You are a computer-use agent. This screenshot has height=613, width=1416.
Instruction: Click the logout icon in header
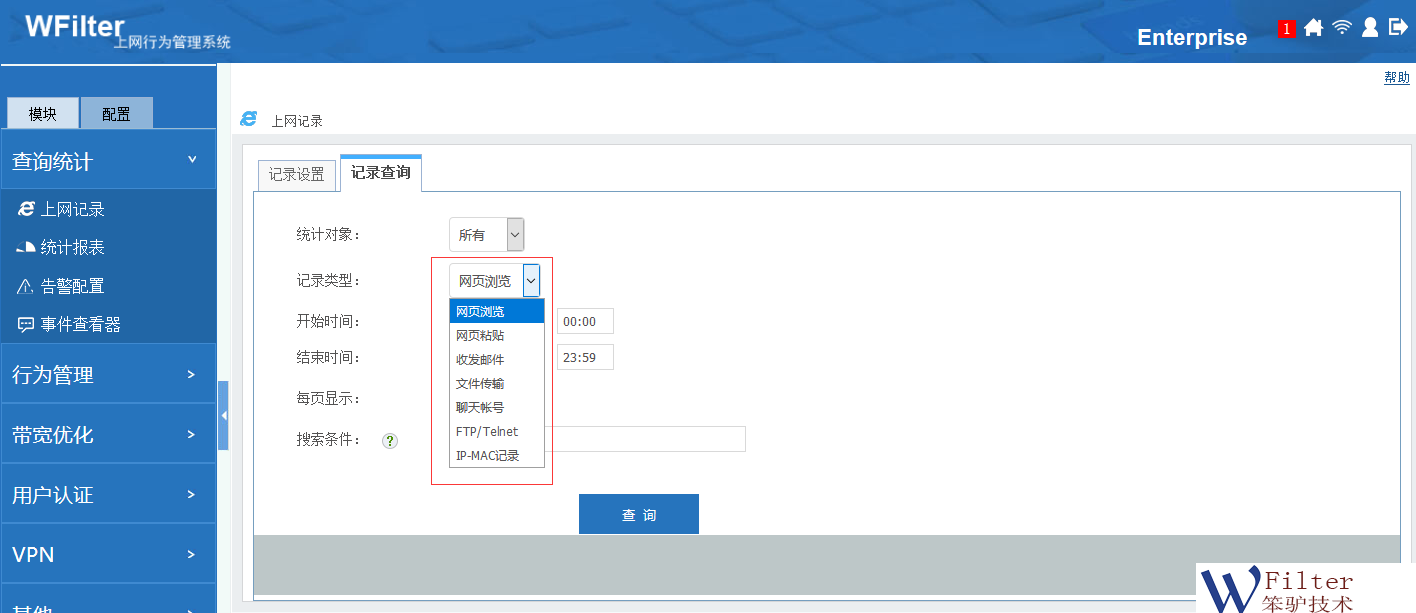coord(1398,28)
